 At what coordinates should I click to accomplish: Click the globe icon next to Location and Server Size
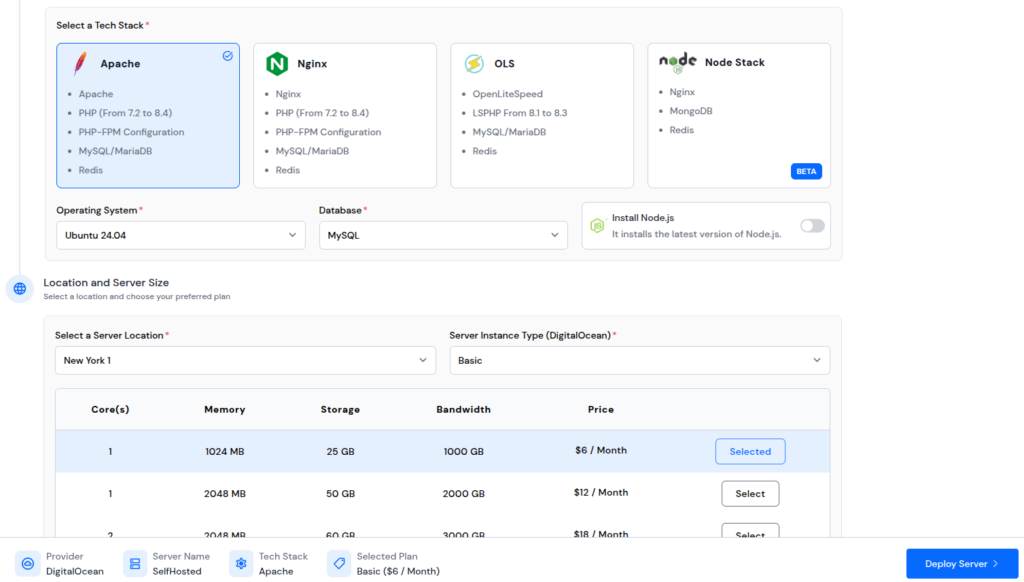(x=20, y=289)
